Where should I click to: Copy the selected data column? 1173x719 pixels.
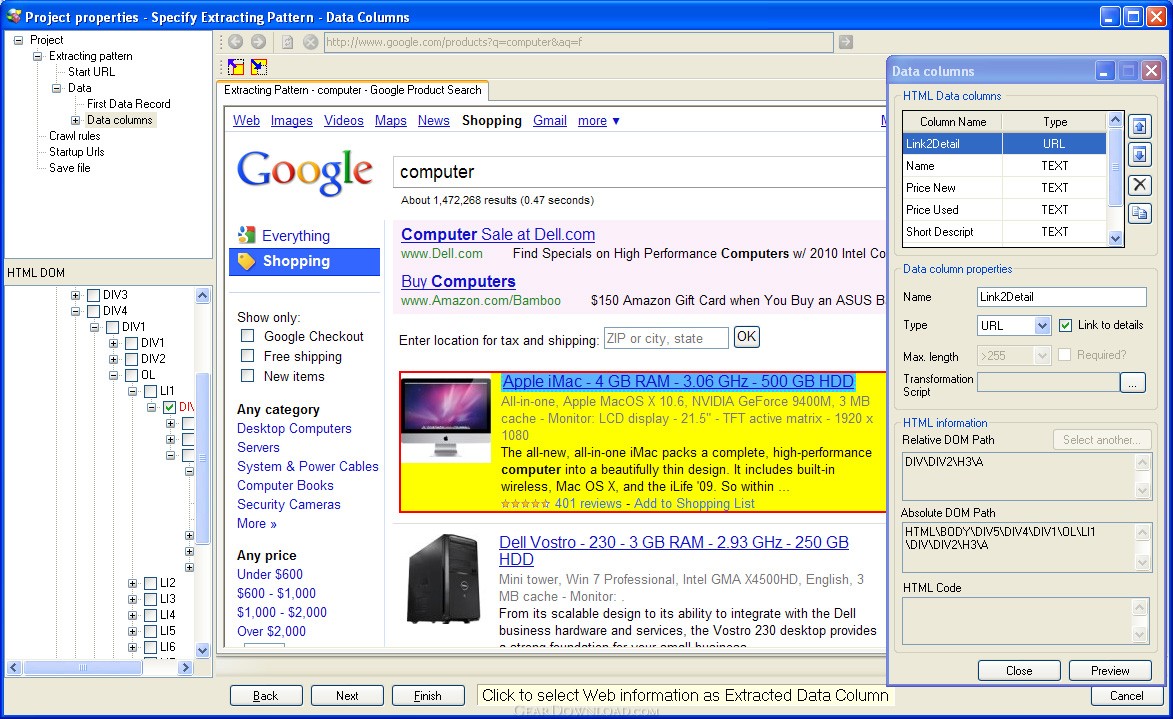[1139, 212]
